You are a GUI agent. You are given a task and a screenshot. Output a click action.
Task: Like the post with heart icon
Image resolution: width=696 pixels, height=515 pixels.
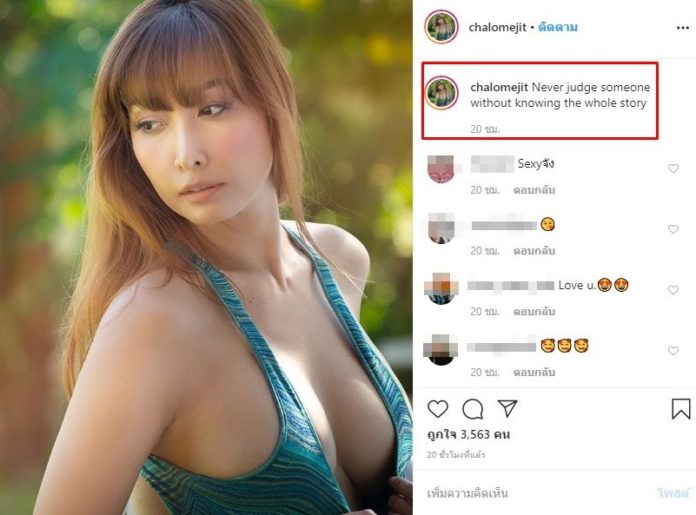tap(438, 408)
